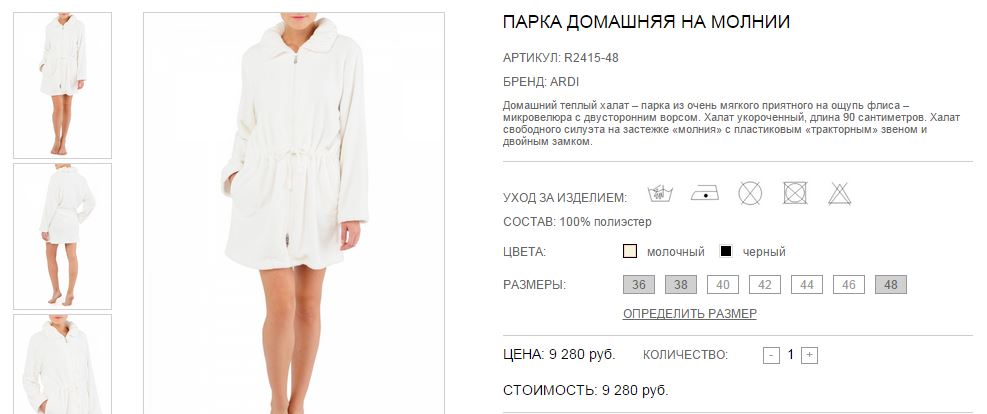Image resolution: width=987 pixels, height=414 pixels.
Task: Decrease quantity with the minus button
Action: click(771, 355)
